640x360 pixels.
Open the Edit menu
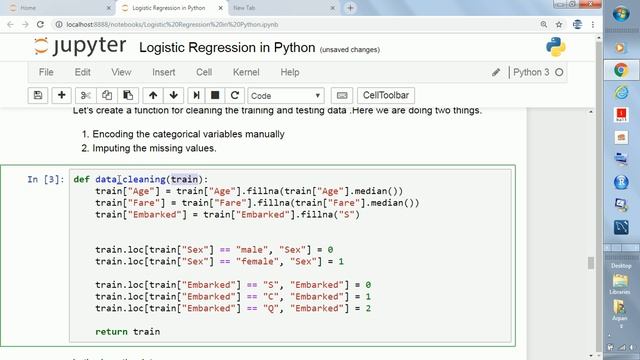click(x=82, y=72)
